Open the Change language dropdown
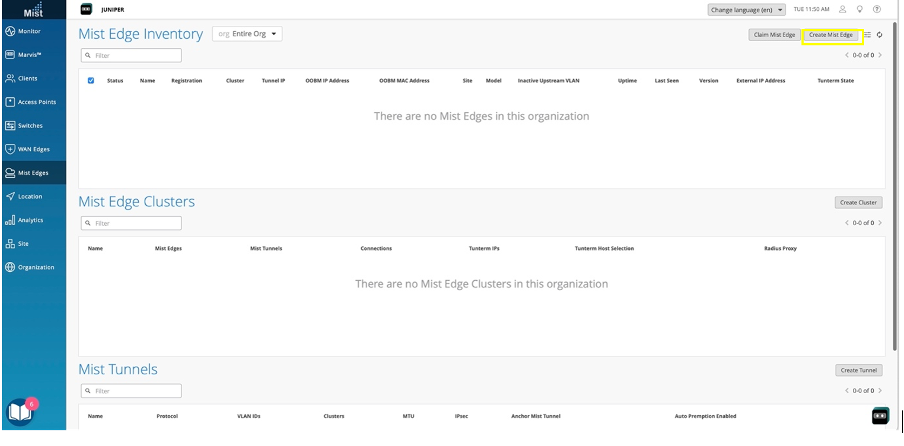This screenshot has width=904, height=446. 746,10
